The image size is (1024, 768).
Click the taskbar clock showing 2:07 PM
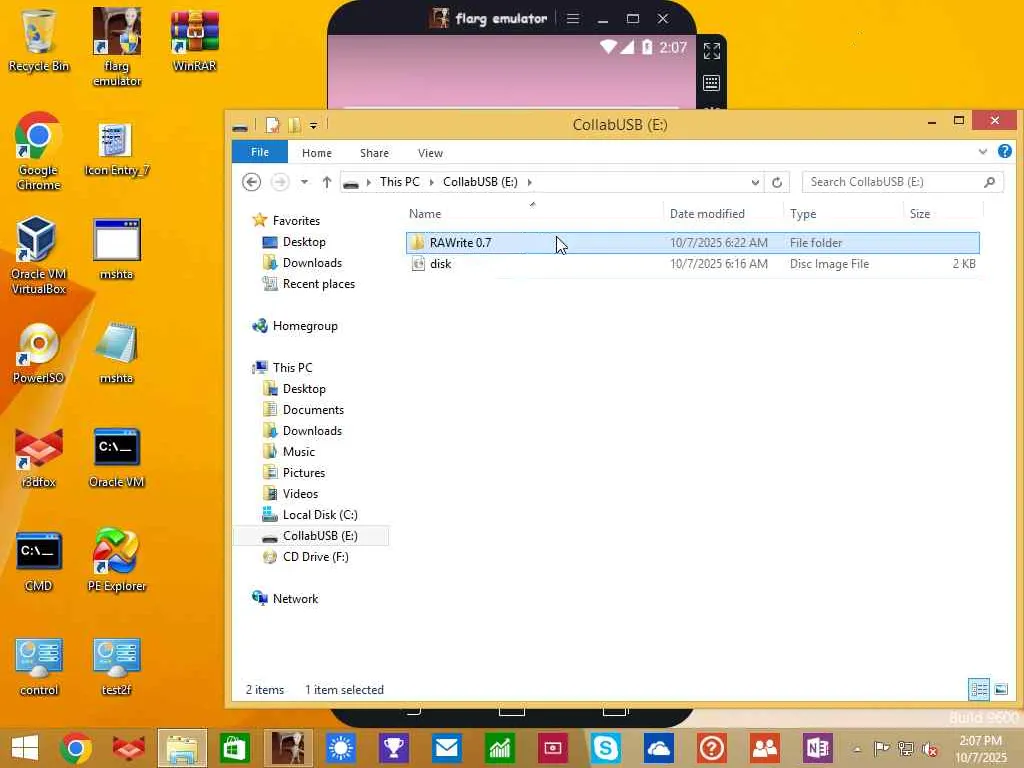coord(981,749)
